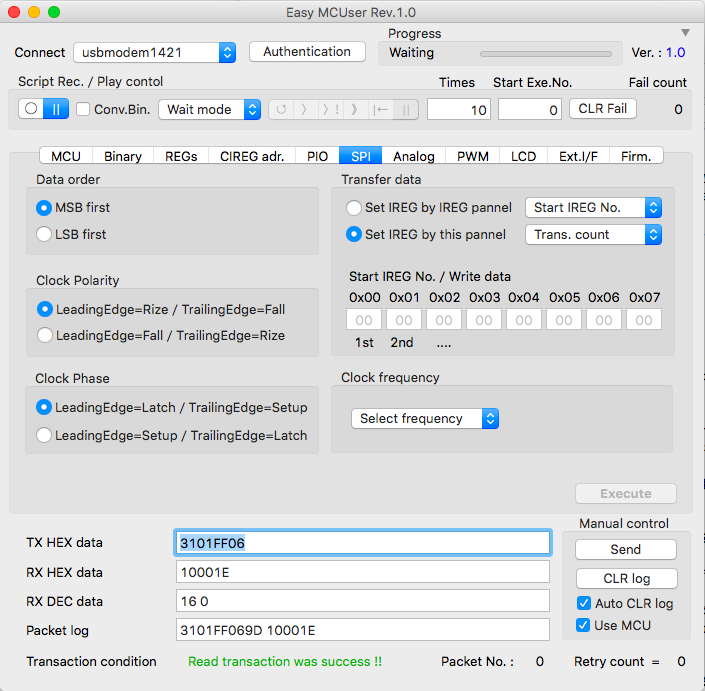This screenshot has width=705, height=691.
Task: Click the blue script pause button
Action: [56, 109]
